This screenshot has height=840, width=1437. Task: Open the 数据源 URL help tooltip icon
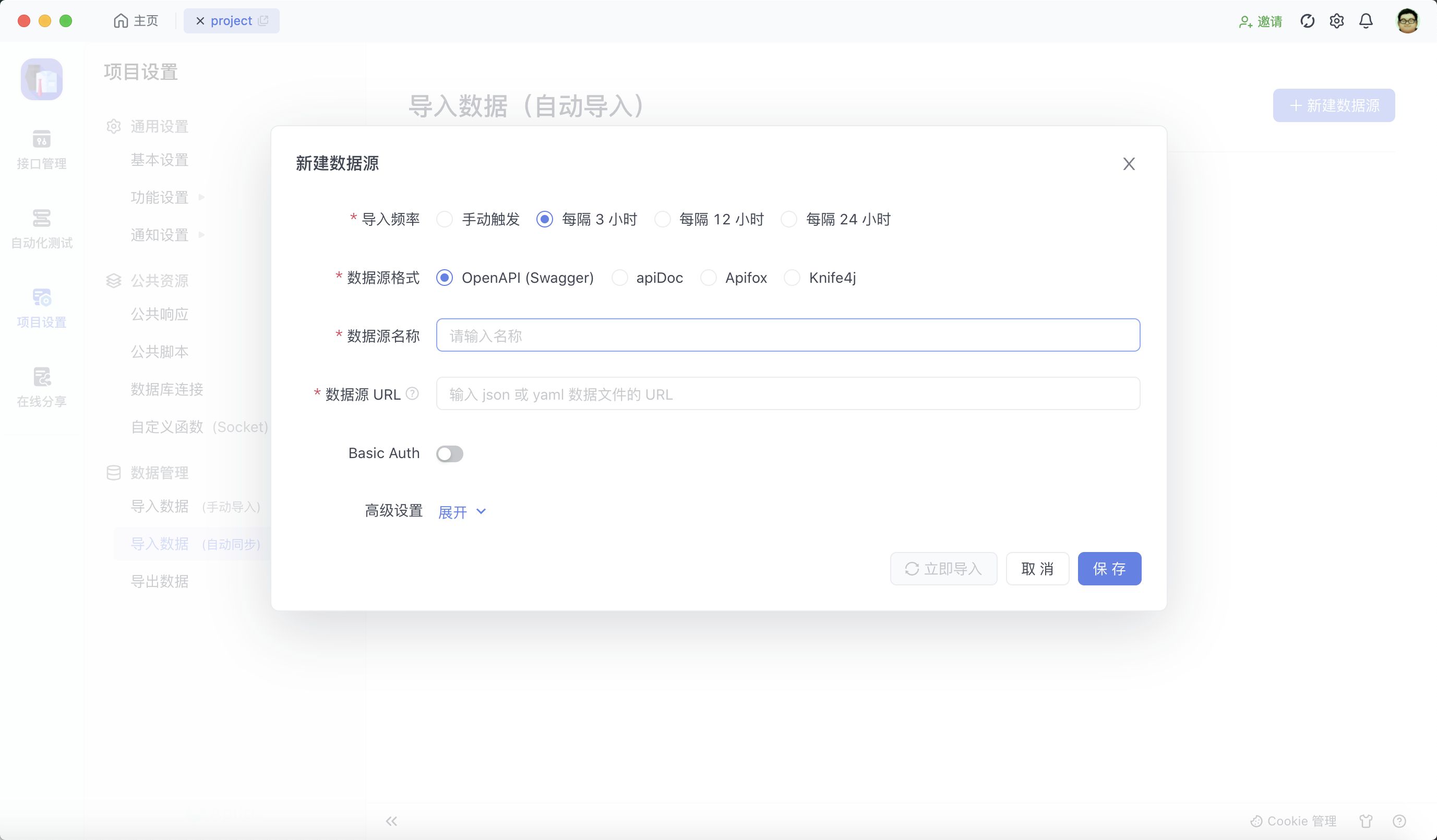pos(412,393)
